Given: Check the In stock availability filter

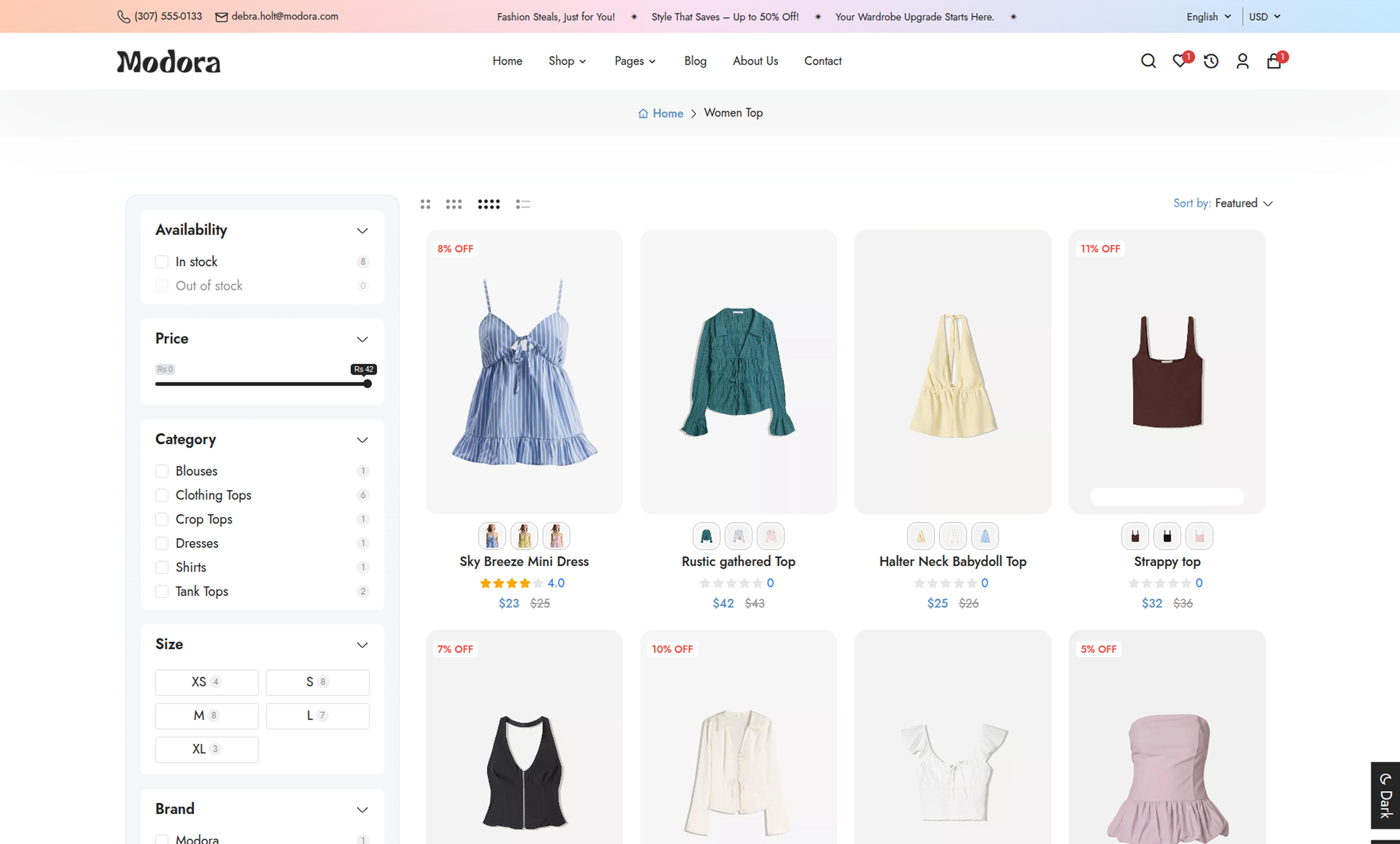Looking at the screenshot, I should (x=162, y=261).
